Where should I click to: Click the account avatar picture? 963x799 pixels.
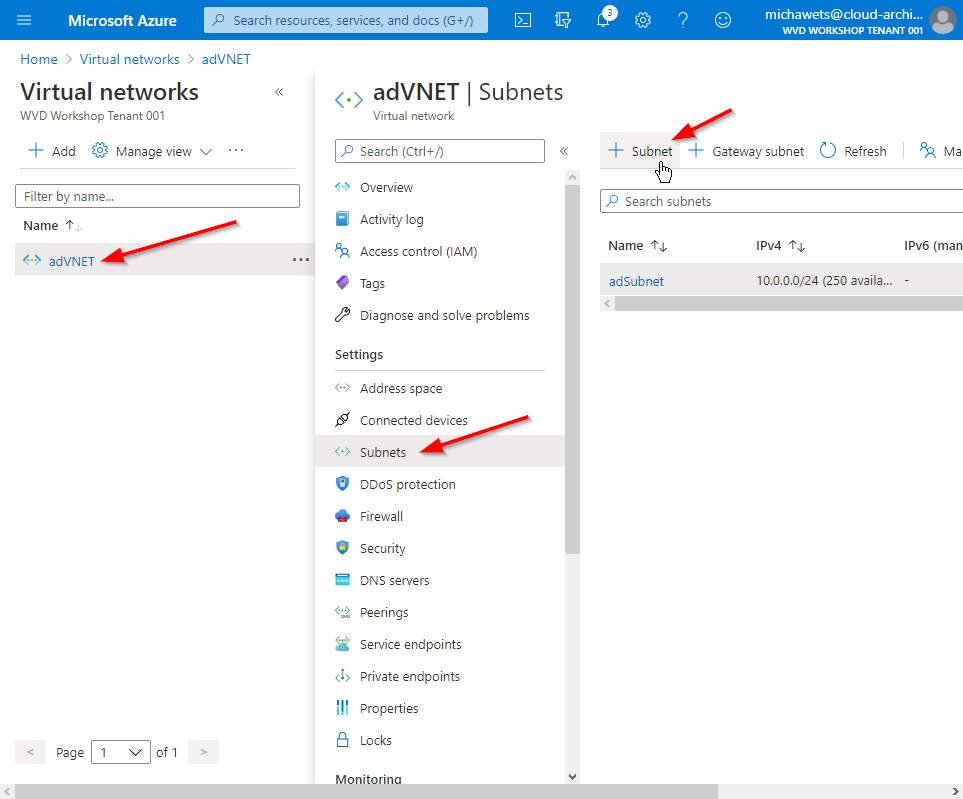[943, 20]
